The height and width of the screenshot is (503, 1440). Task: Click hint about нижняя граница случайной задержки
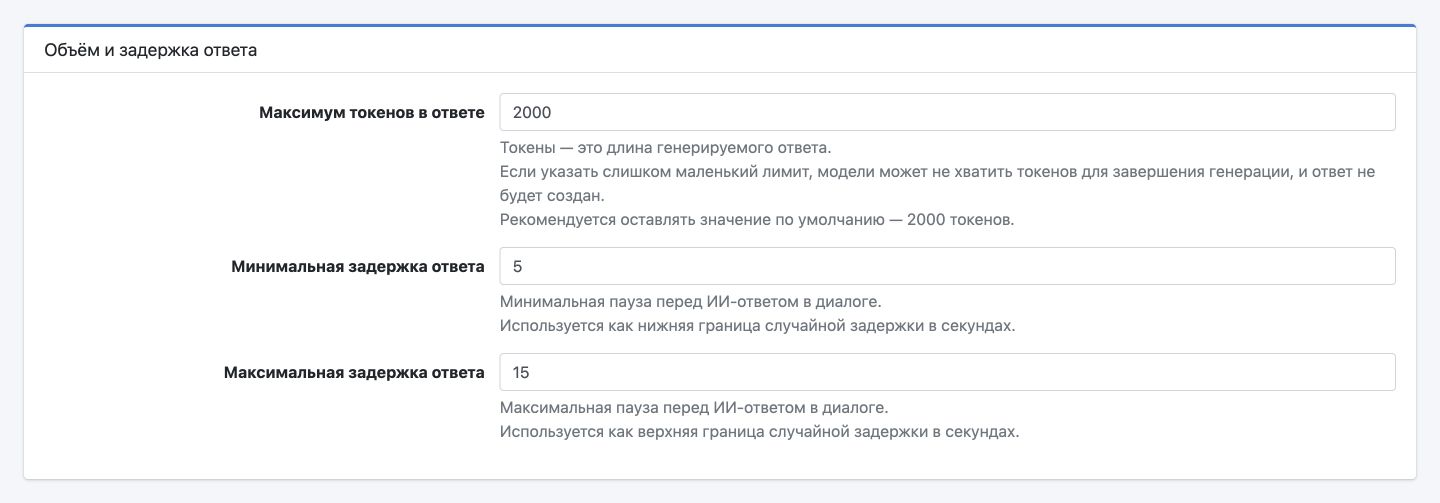coord(758,326)
